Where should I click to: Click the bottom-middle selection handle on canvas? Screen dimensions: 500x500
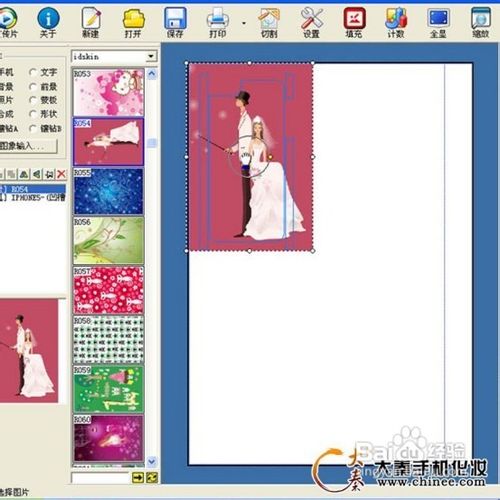coord(250,251)
